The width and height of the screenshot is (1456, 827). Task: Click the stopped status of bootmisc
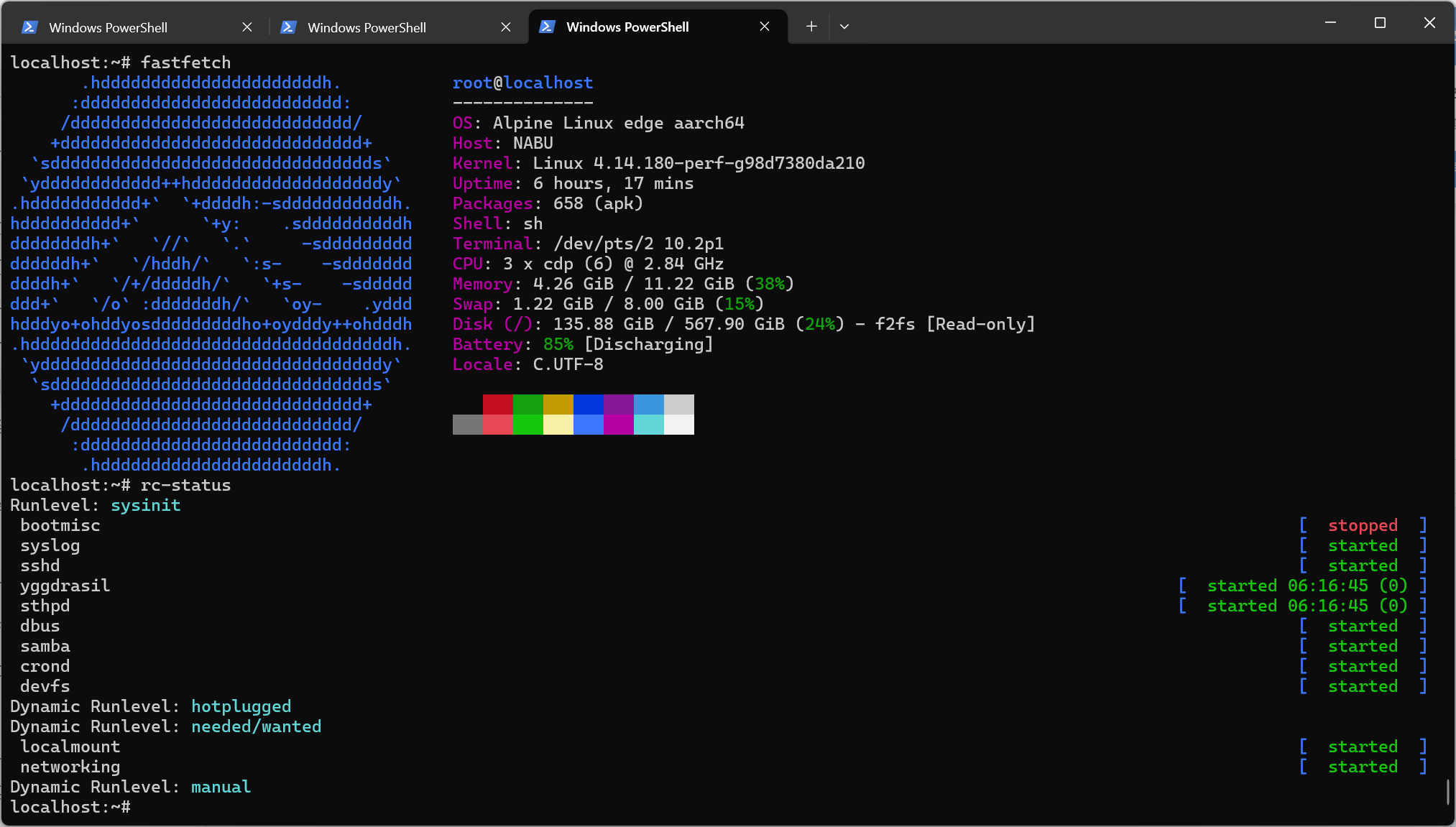click(x=1363, y=525)
